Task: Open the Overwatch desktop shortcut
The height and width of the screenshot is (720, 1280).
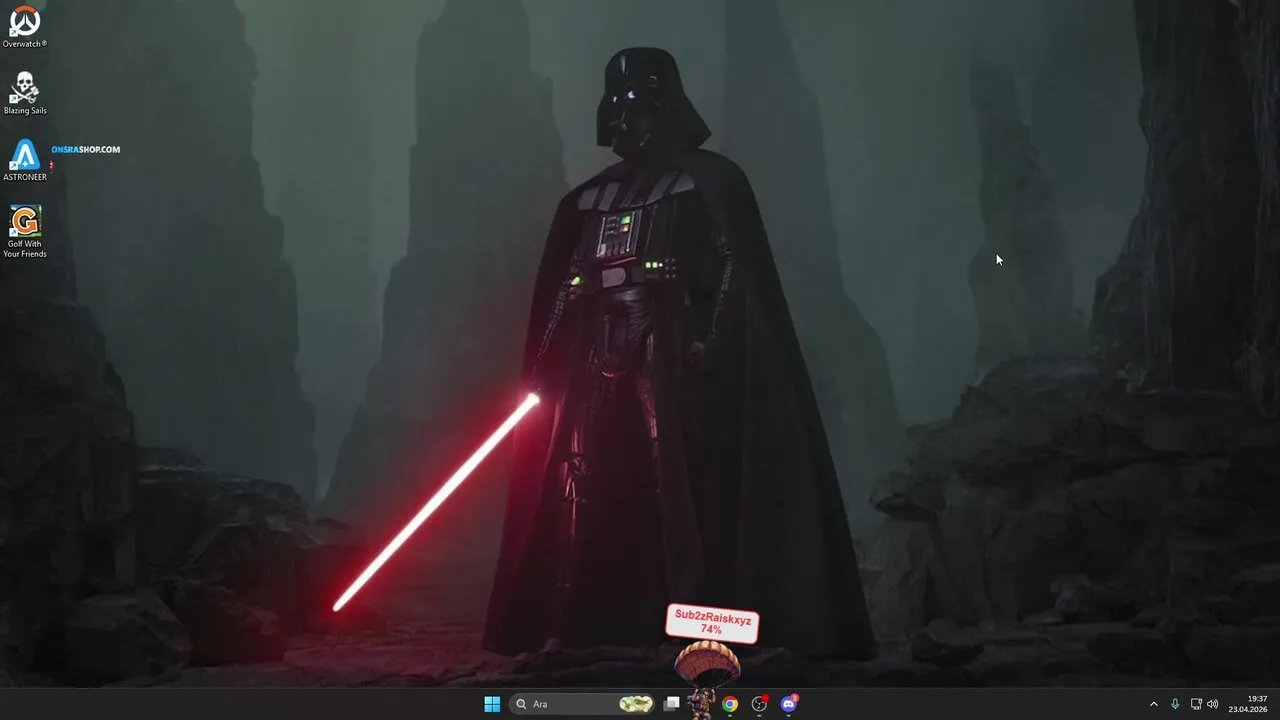Action: coord(25,27)
